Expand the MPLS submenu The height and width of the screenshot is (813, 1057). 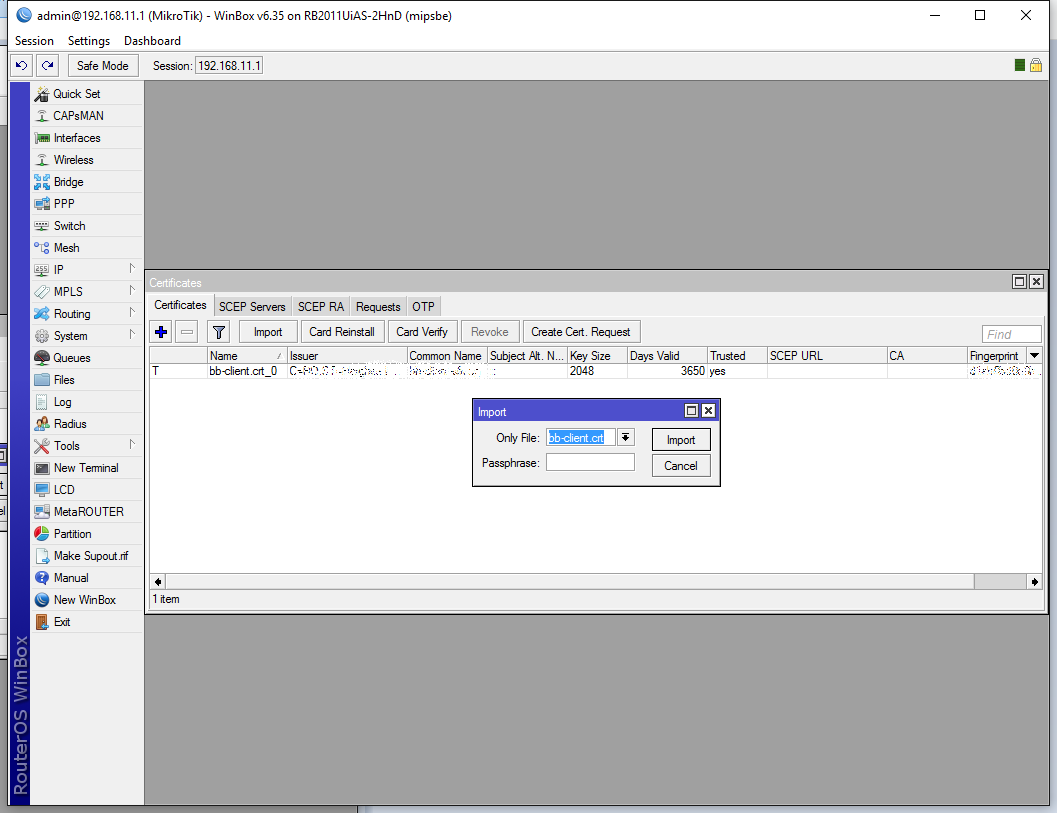(x=132, y=291)
